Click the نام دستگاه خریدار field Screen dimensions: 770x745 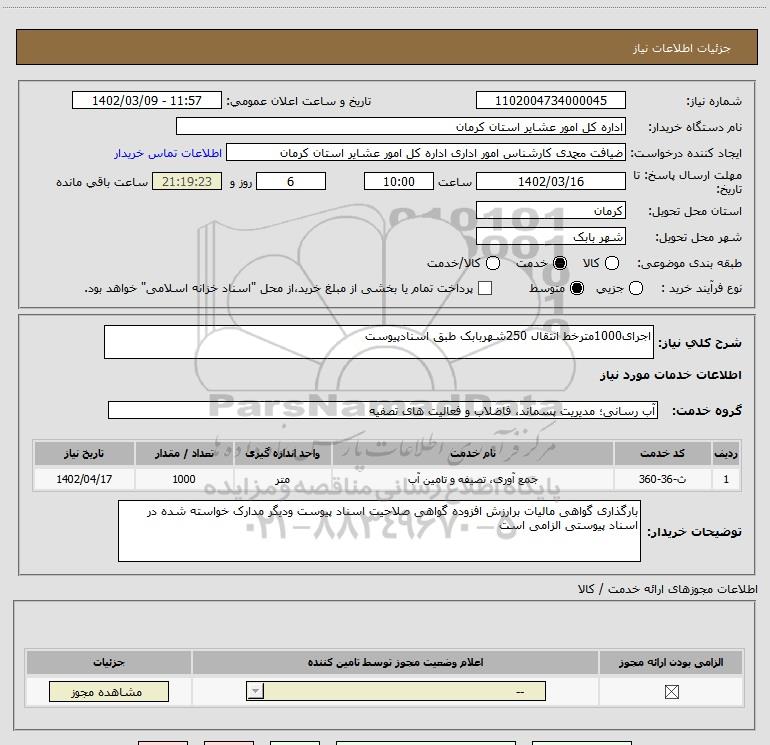click(x=401, y=126)
